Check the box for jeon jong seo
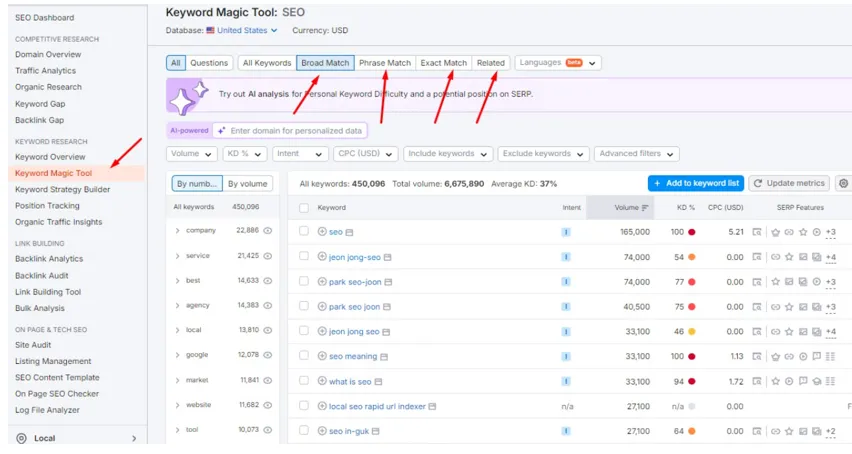The height and width of the screenshot is (454, 852). coord(304,331)
